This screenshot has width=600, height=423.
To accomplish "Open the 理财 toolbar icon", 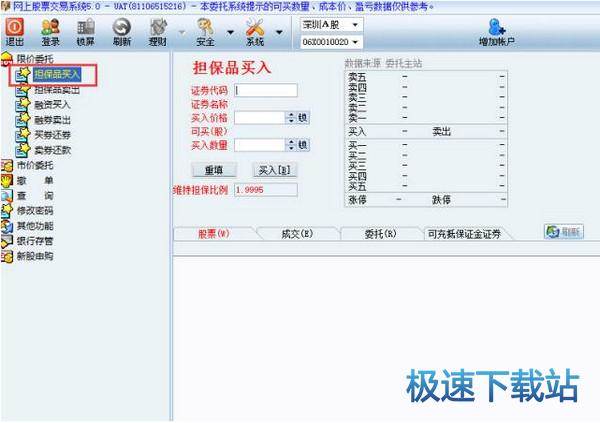I will point(158,32).
